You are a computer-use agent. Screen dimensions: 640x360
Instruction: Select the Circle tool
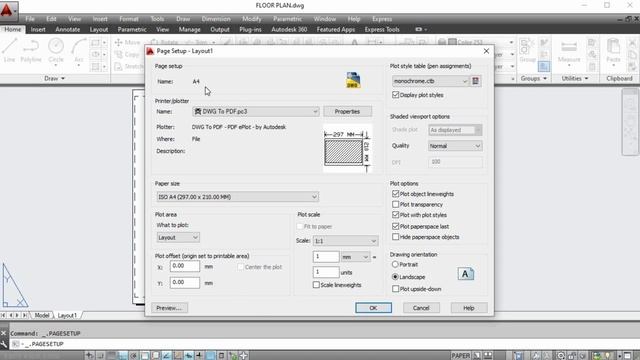(x=56, y=50)
